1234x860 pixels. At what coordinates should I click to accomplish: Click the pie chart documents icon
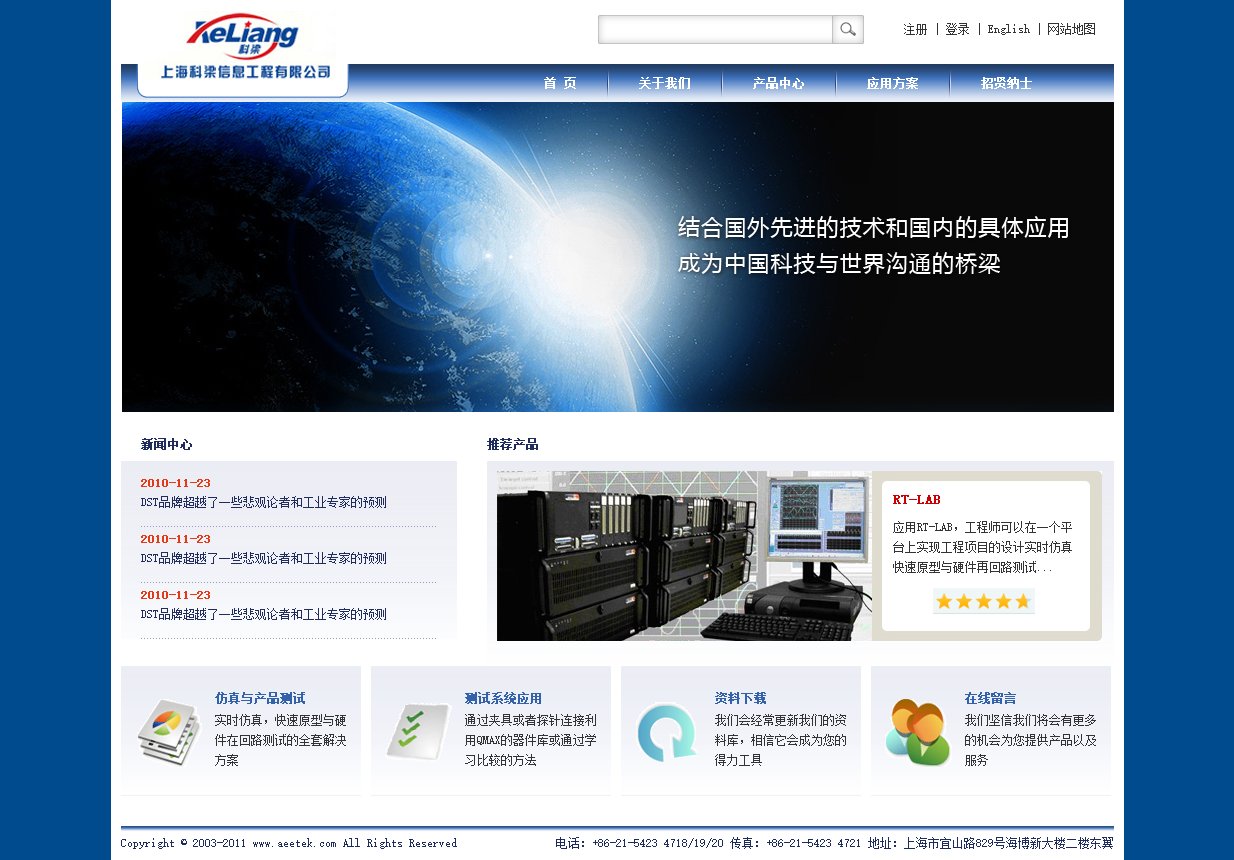pyautogui.click(x=168, y=732)
